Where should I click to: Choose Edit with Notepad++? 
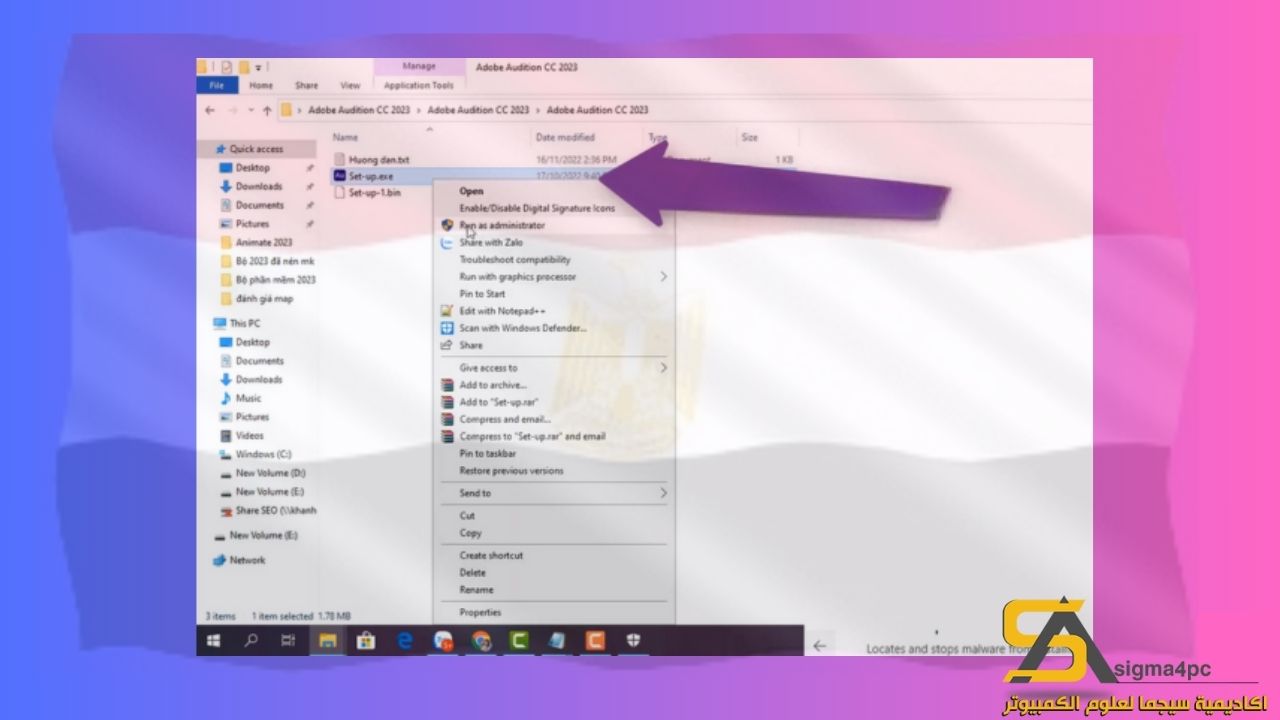point(502,311)
